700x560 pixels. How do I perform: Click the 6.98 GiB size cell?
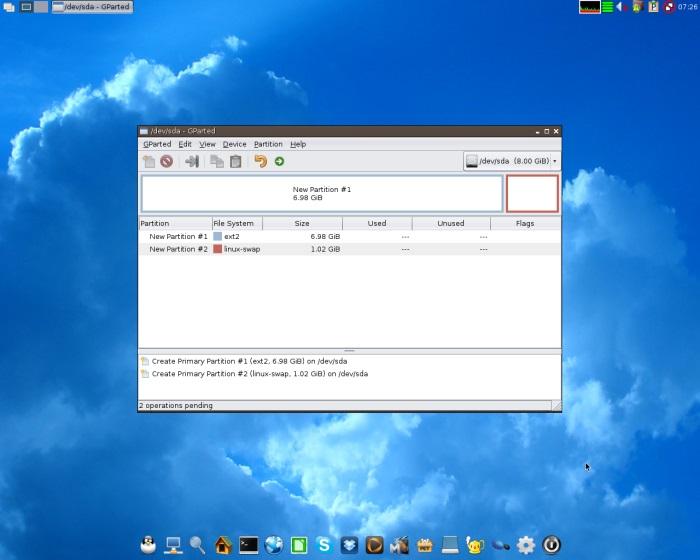(325, 236)
